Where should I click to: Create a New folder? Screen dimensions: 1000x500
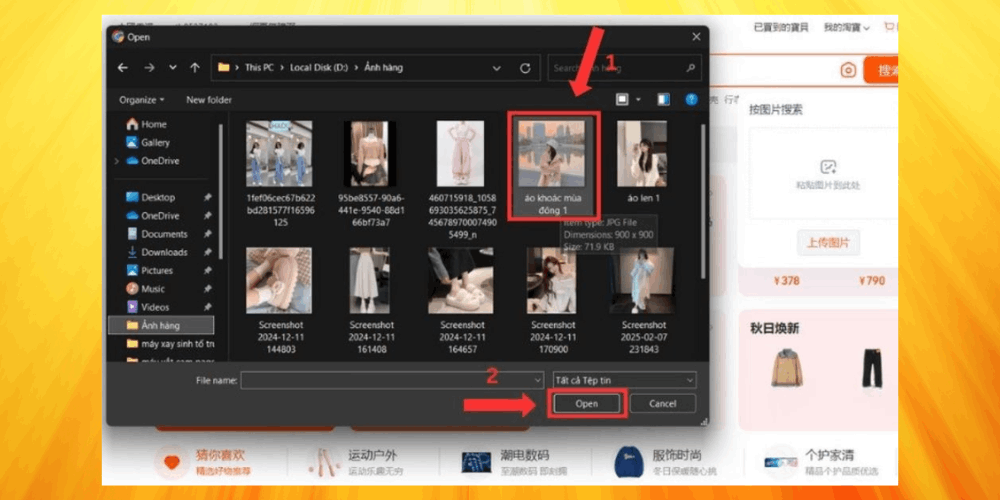coord(209,100)
